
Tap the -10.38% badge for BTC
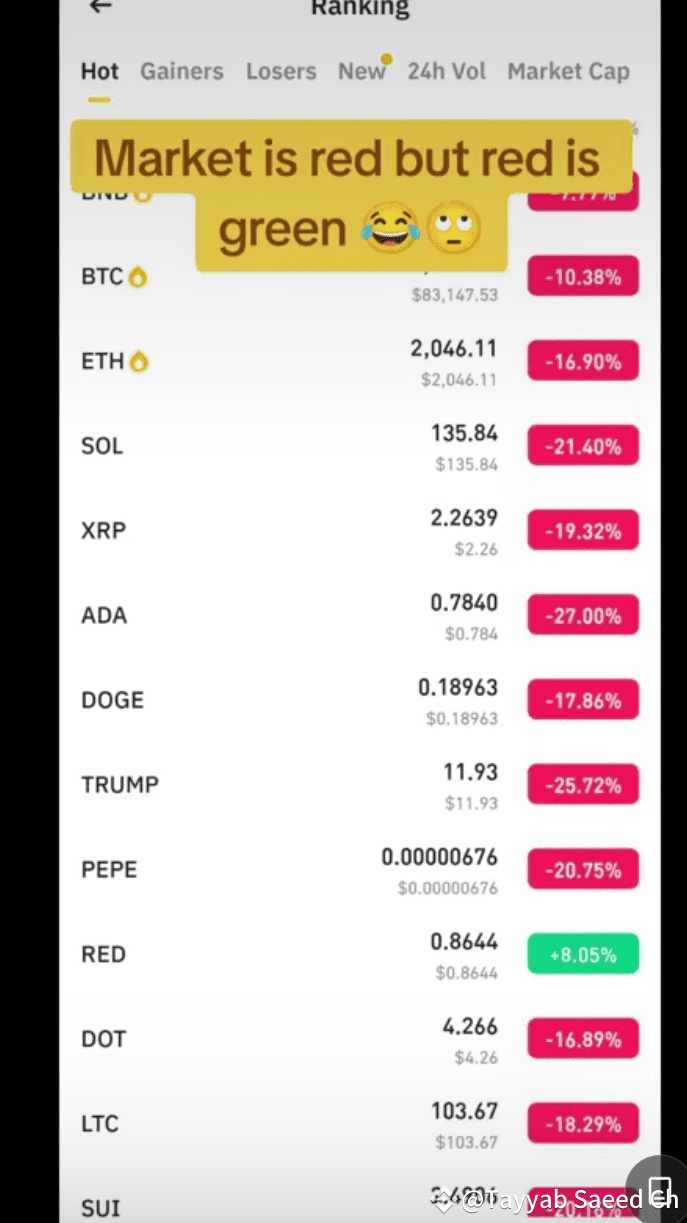click(583, 276)
